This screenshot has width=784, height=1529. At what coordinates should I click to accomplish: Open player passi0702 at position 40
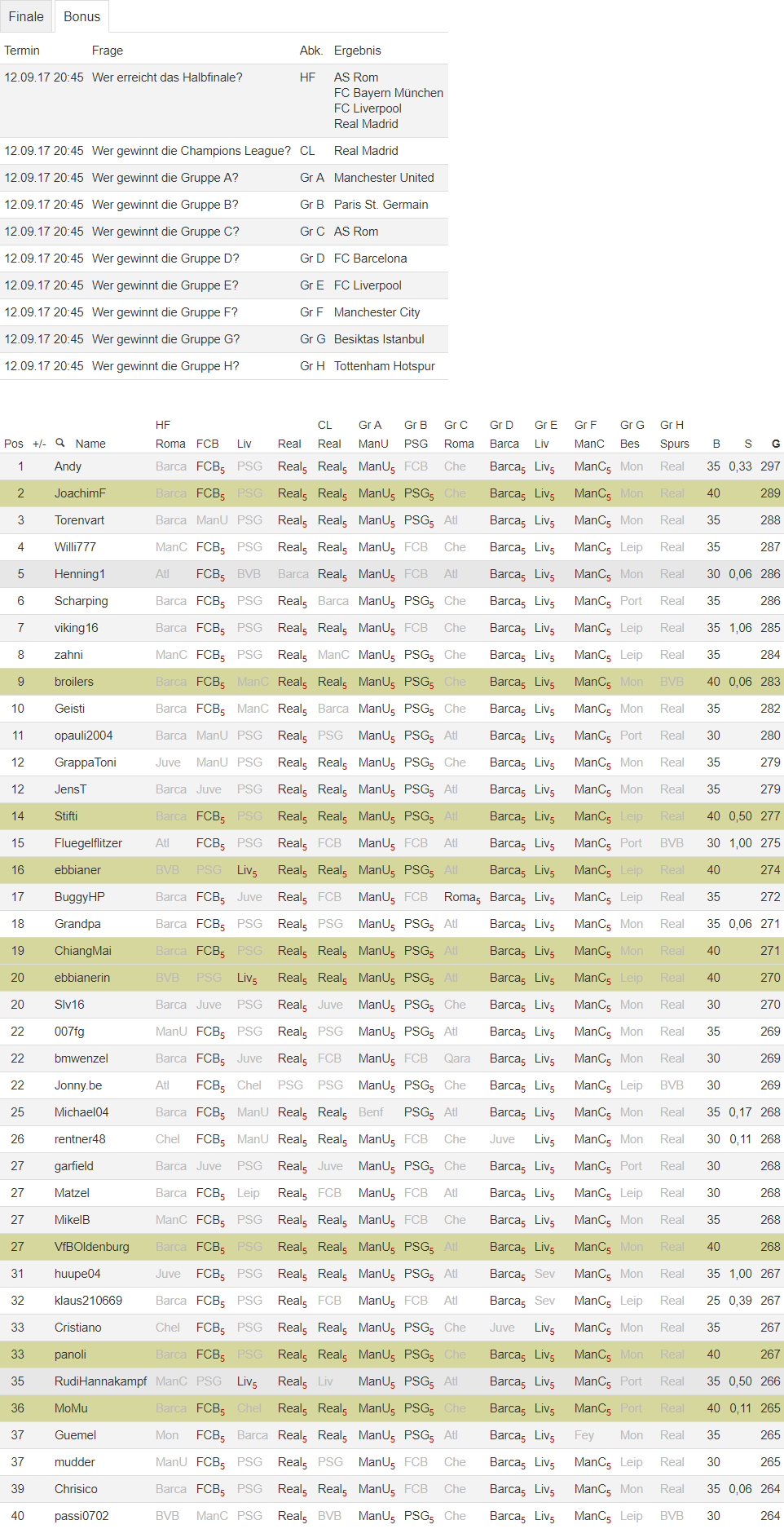coord(81,1516)
